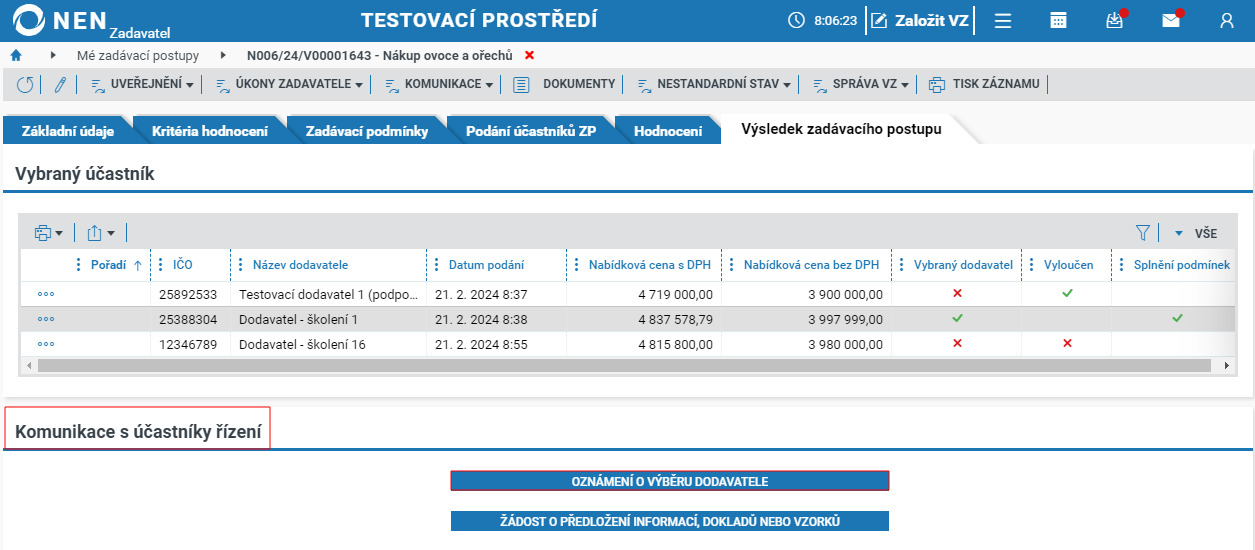The height and width of the screenshot is (550, 1255).
Task: Click the refresh icon in toolbar
Action: click(x=25, y=85)
